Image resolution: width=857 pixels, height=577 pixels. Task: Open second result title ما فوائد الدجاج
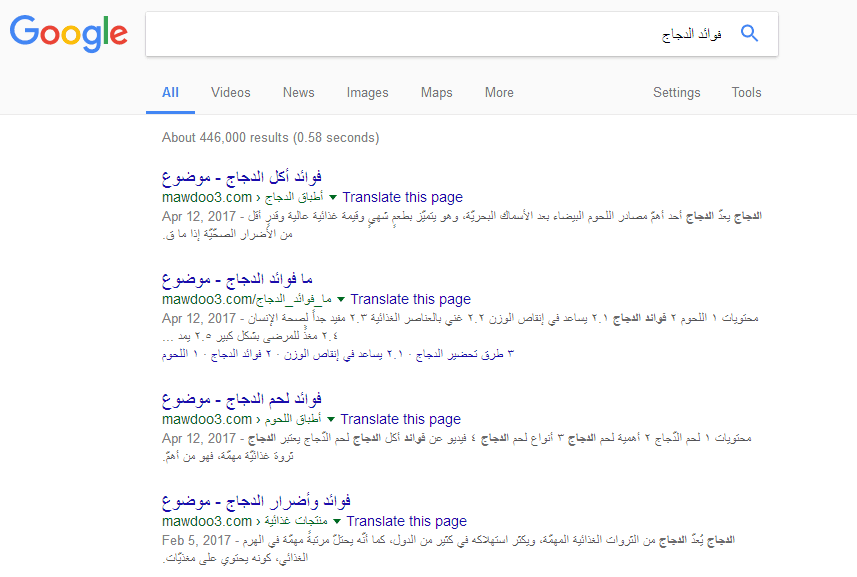click(237, 279)
